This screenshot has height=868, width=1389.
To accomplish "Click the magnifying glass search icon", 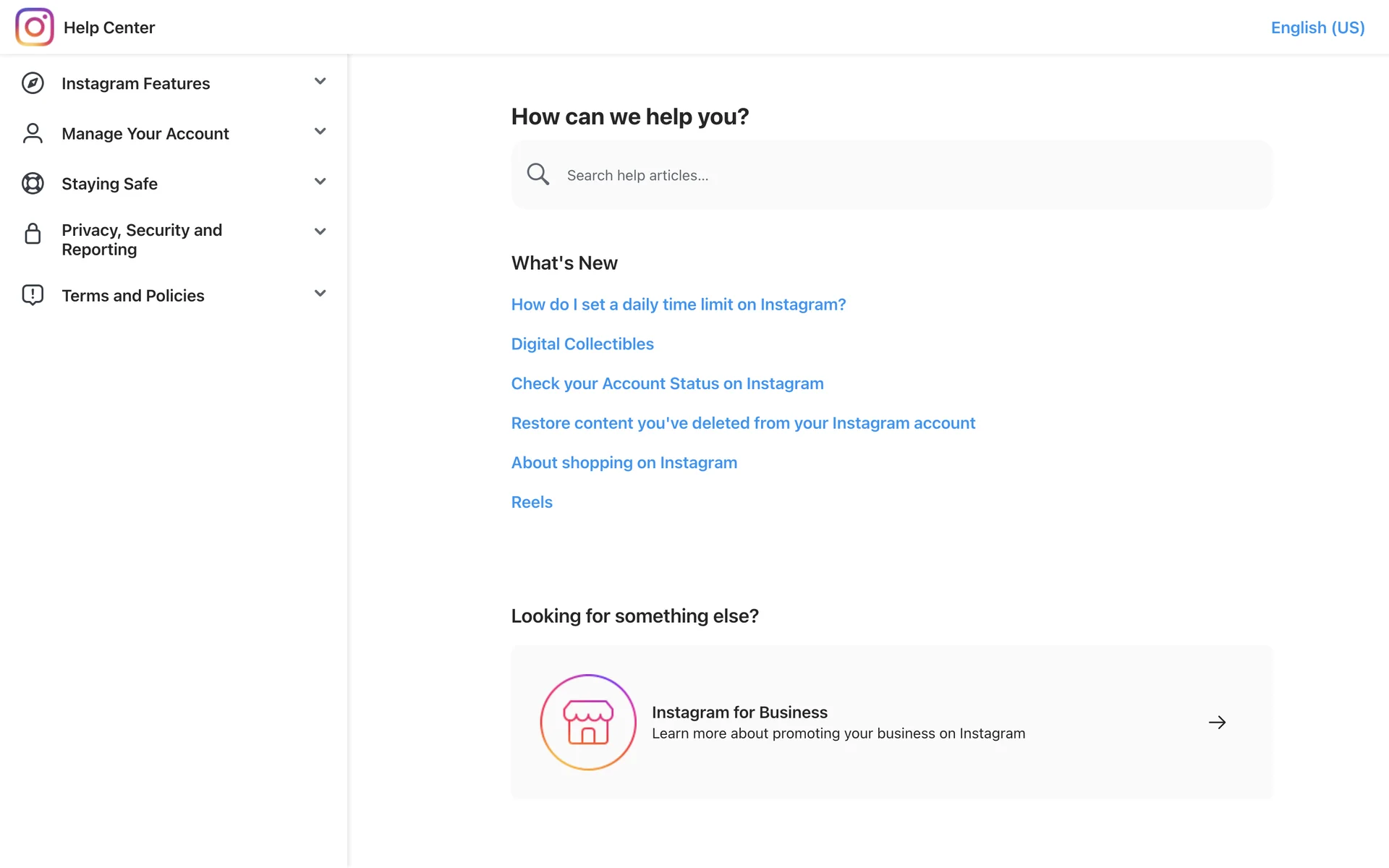I will (x=538, y=174).
